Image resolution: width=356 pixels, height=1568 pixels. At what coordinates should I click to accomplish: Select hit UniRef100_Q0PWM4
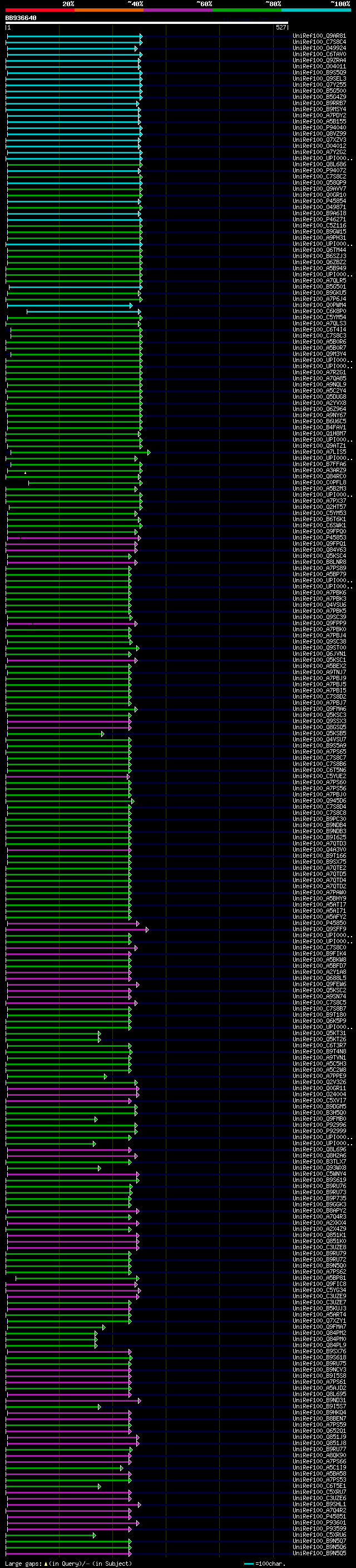(319, 305)
